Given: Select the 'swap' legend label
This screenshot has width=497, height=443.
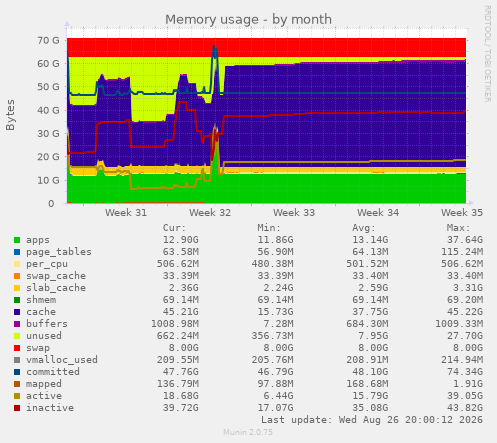Looking at the screenshot, I should point(38,348).
